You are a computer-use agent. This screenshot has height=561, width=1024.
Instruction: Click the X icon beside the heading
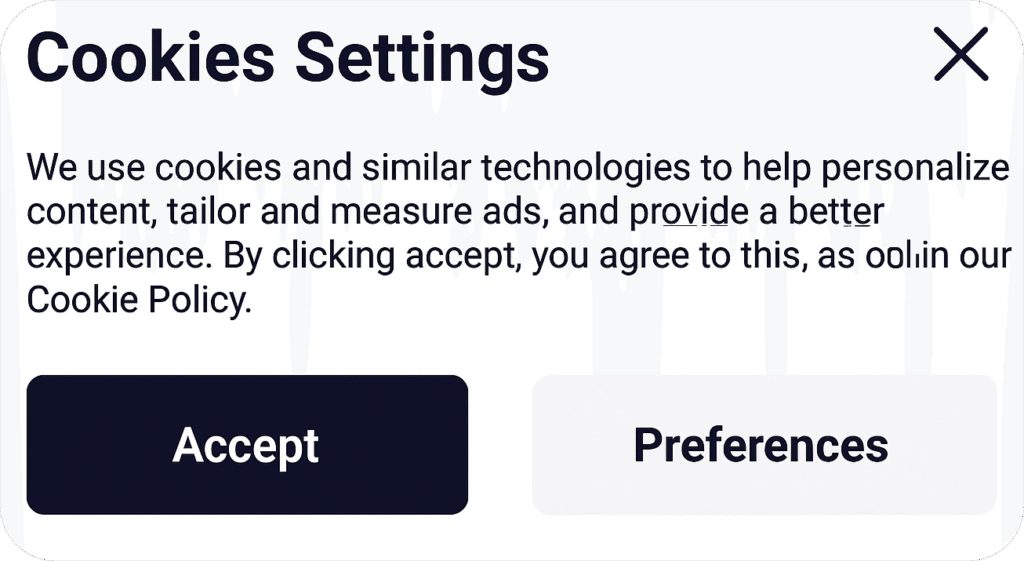tap(961, 56)
